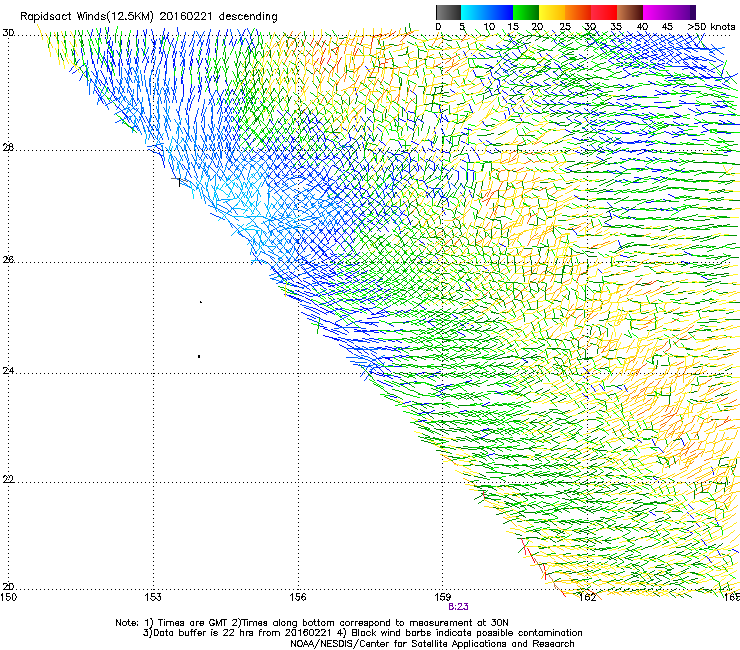The image size is (740, 650).
Task: Click the legend tick label '10'
Action: click(489, 27)
